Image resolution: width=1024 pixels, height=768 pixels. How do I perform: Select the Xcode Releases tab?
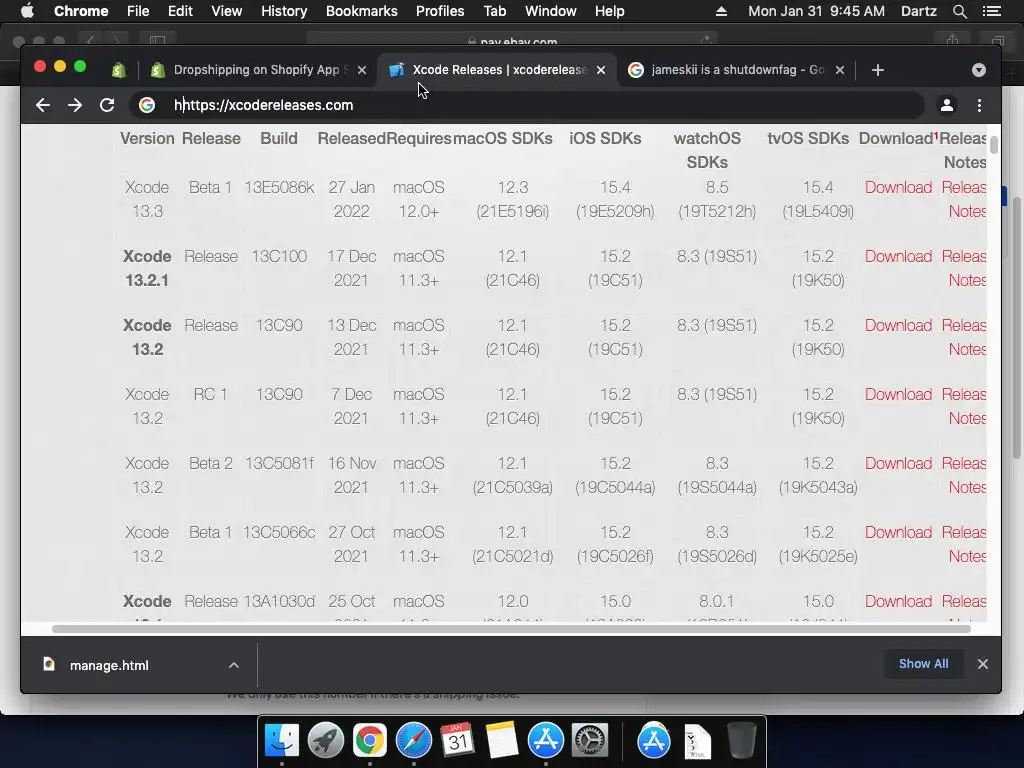pyautogui.click(x=498, y=70)
